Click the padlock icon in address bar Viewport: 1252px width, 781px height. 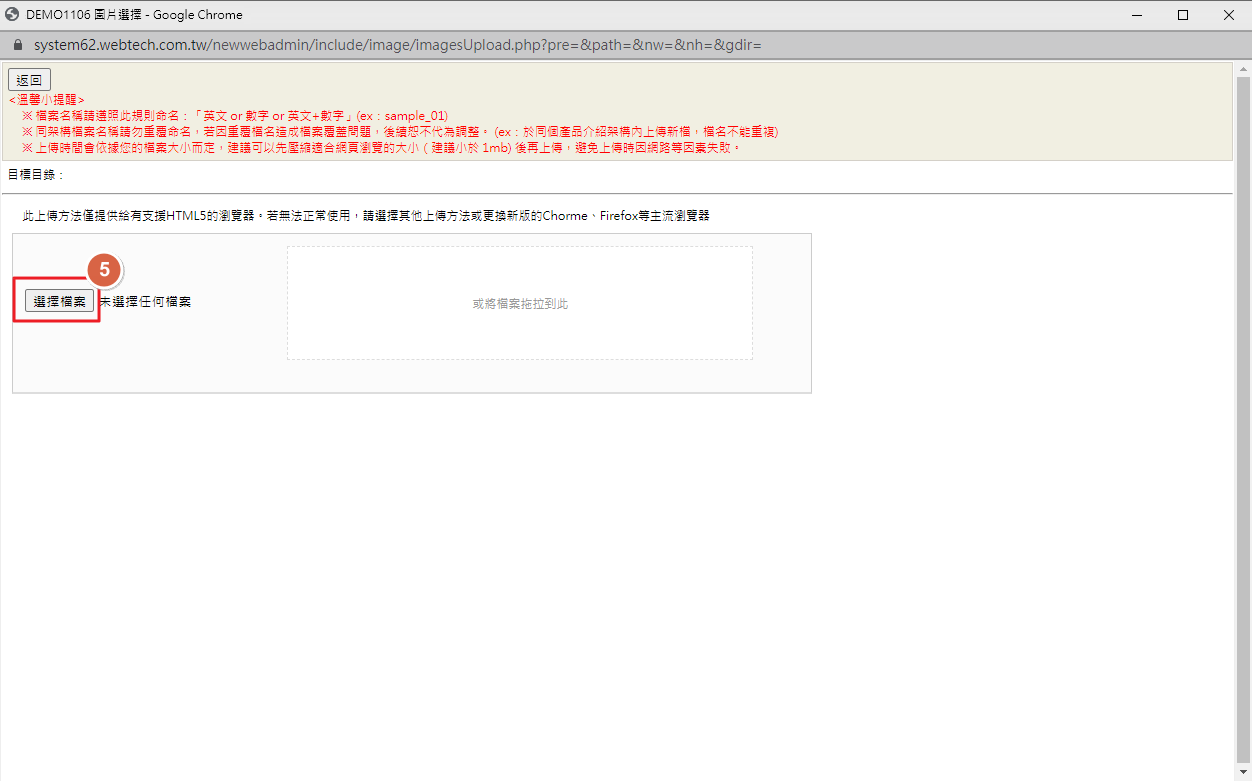click(16, 45)
